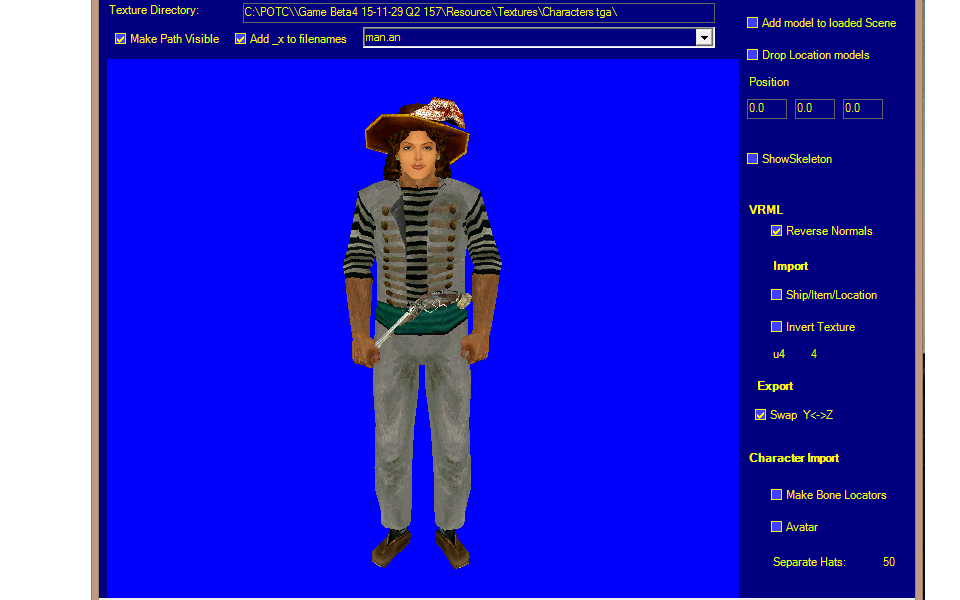Click the number 4 beside u4

(x=814, y=354)
